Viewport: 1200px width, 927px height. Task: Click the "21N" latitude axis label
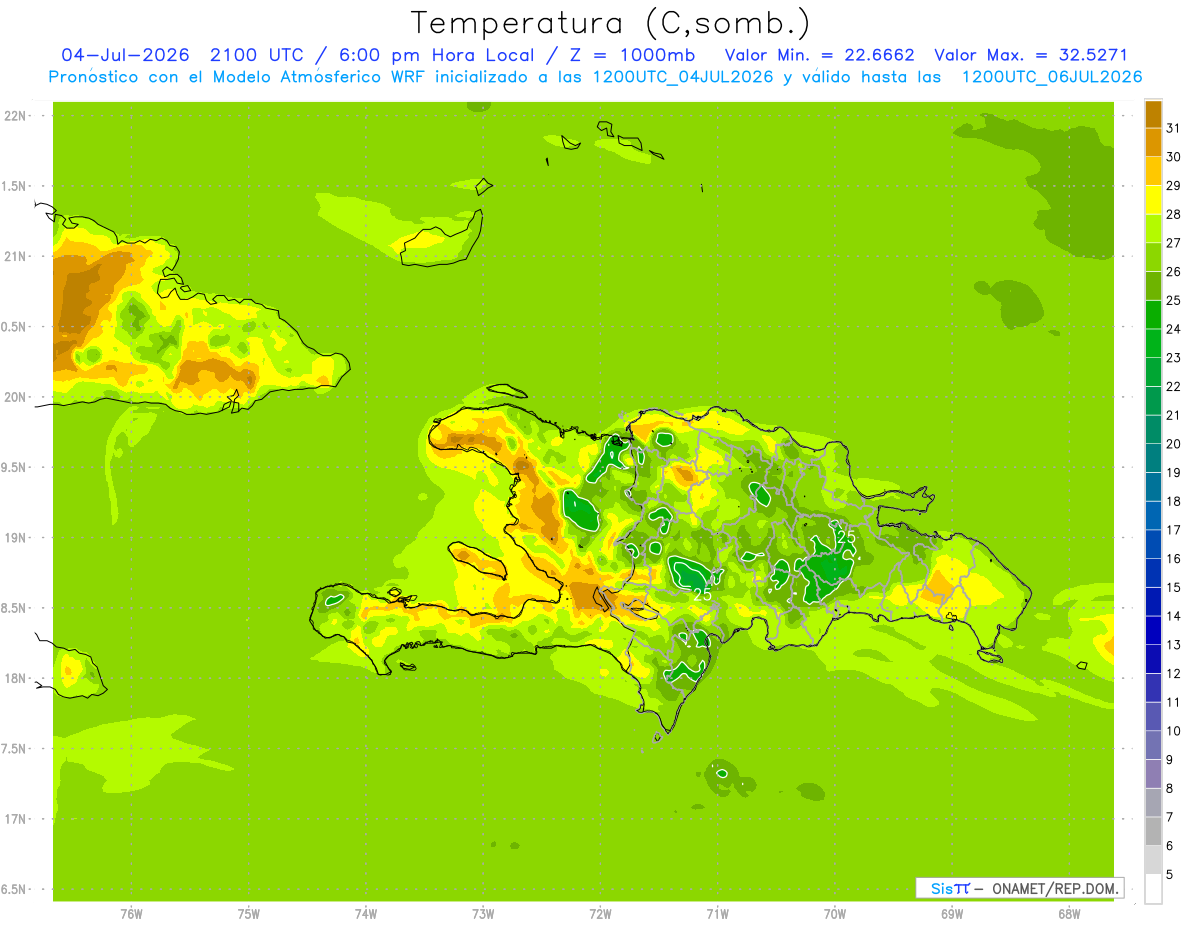pos(17,257)
